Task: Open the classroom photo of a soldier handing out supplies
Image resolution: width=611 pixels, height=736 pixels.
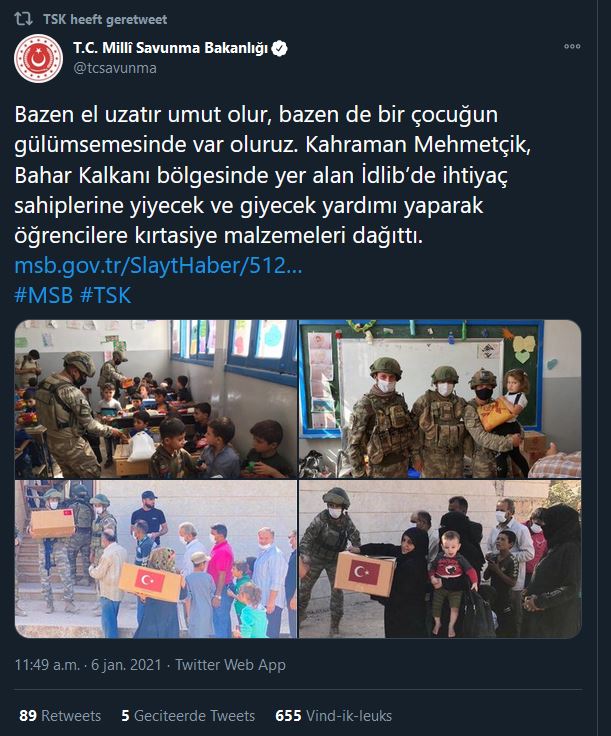Action: point(156,399)
